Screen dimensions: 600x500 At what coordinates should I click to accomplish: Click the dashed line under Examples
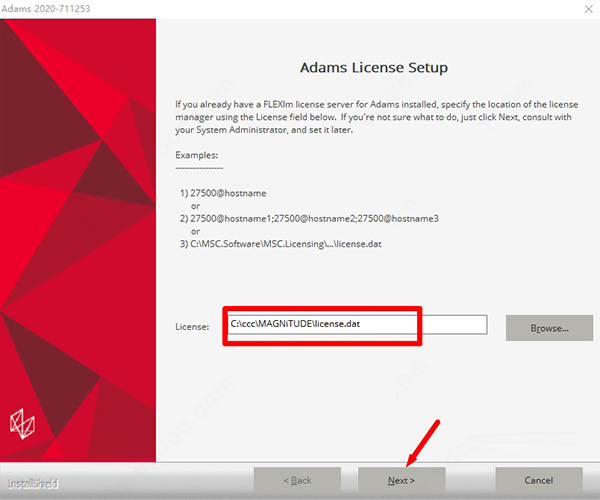tap(199, 167)
